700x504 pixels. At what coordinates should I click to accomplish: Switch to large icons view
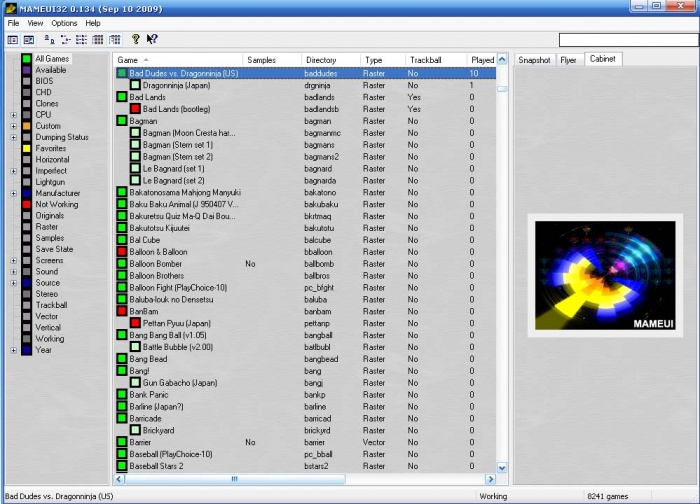point(51,39)
